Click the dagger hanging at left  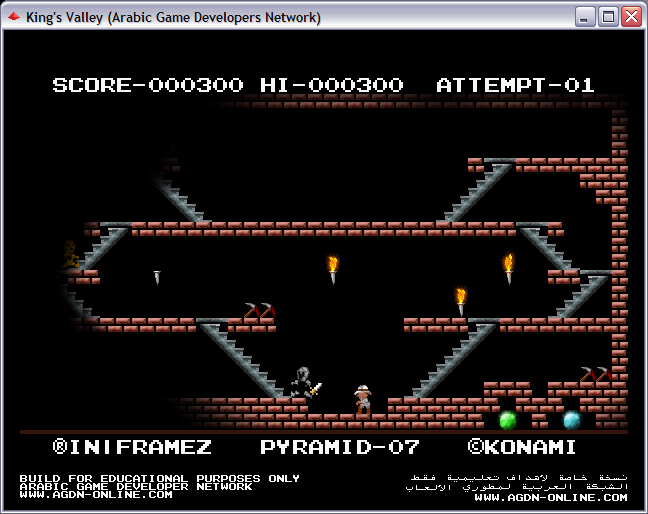pyautogui.click(x=157, y=277)
